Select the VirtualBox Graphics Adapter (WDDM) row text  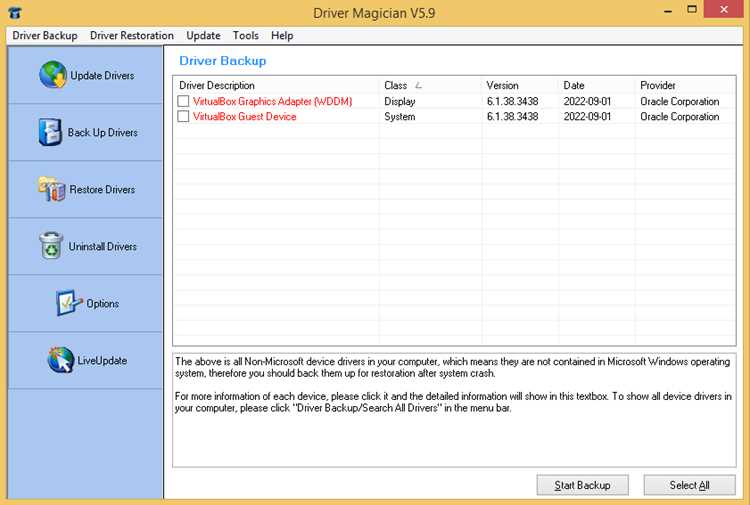[x=273, y=101]
